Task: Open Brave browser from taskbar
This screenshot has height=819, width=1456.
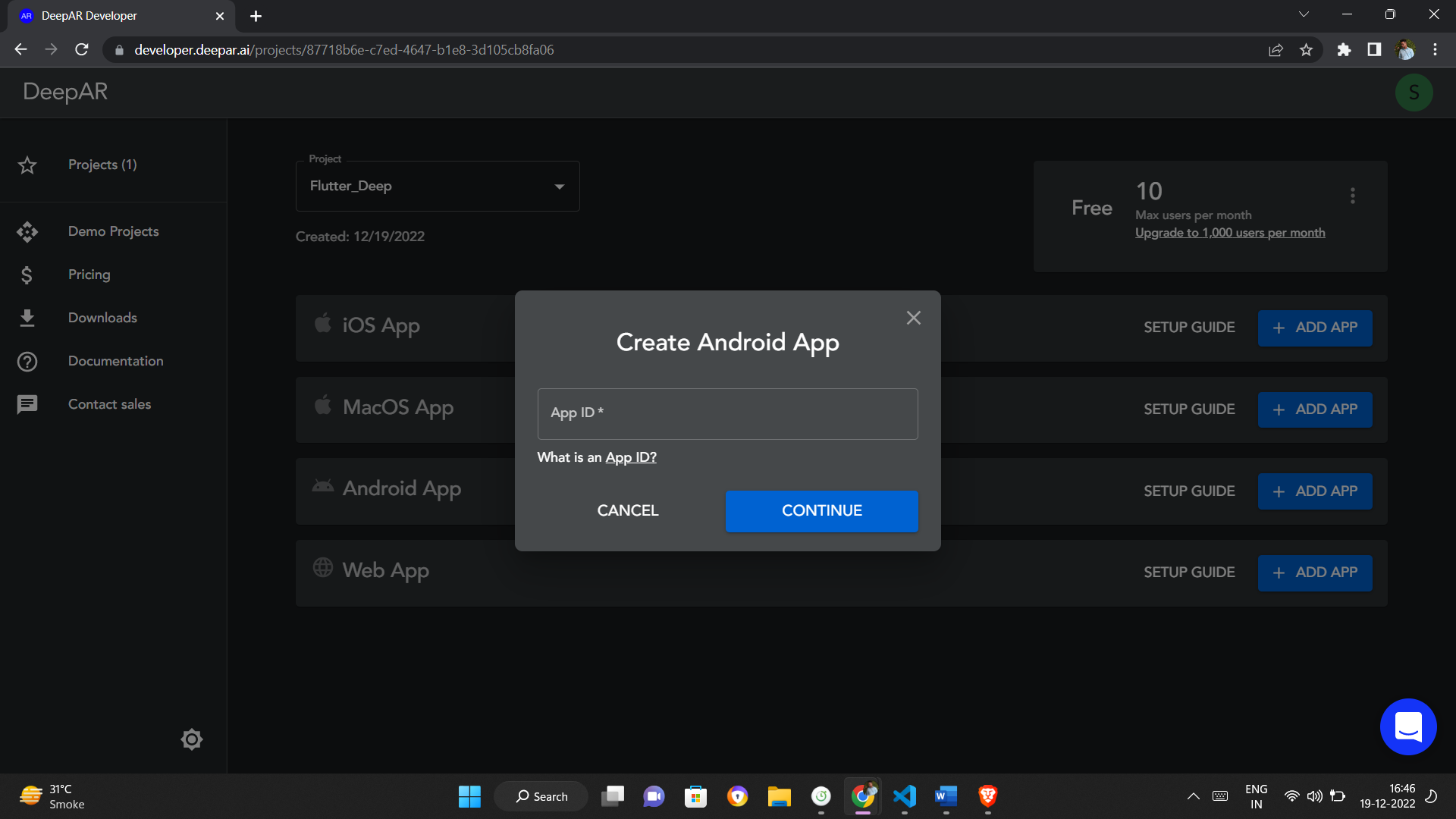Action: (x=987, y=796)
